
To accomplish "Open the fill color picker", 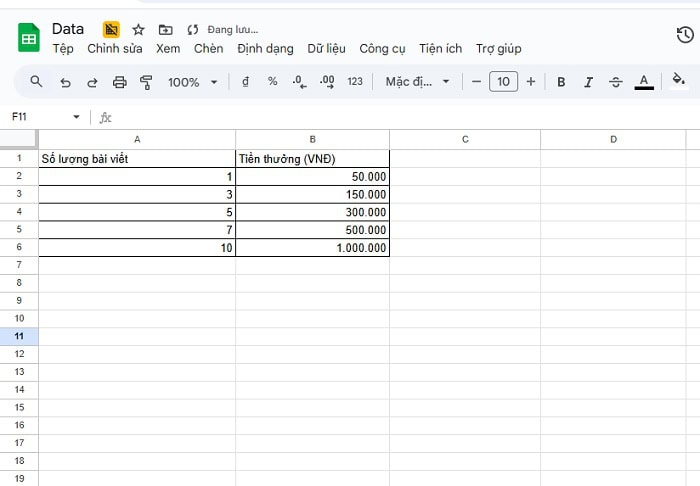I will click(x=679, y=81).
